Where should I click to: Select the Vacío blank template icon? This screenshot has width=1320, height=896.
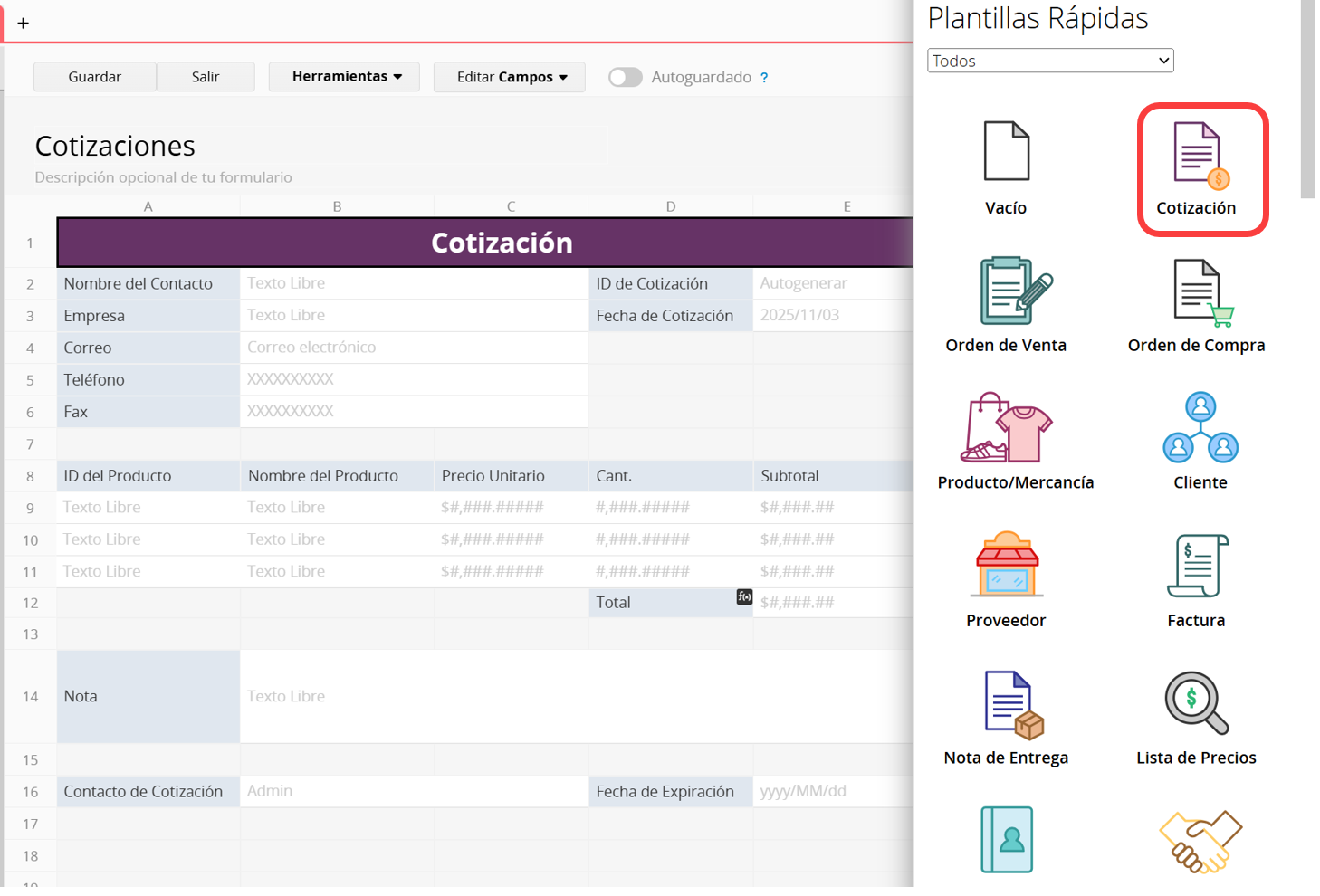click(1006, 152)
